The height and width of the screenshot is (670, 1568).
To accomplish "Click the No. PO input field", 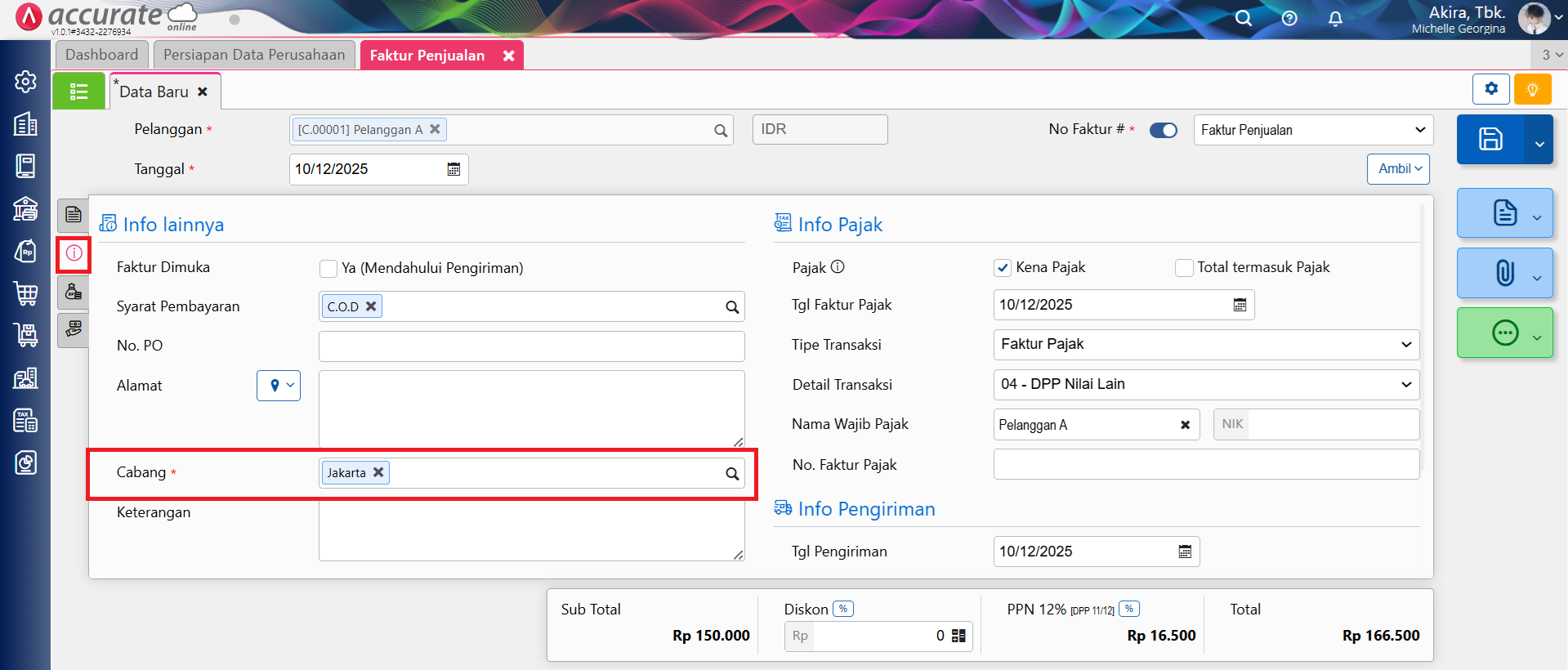I will coord(531,346).
